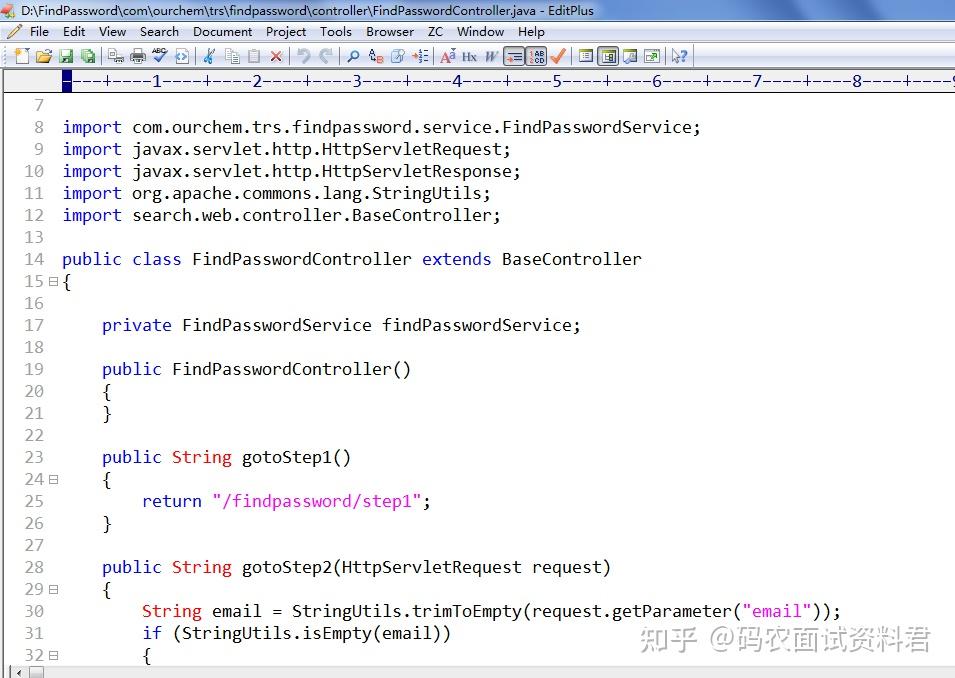The height and width of the screenshot is (678, 955).
Task: Click the Redo arrow icon
Action: 326,56
